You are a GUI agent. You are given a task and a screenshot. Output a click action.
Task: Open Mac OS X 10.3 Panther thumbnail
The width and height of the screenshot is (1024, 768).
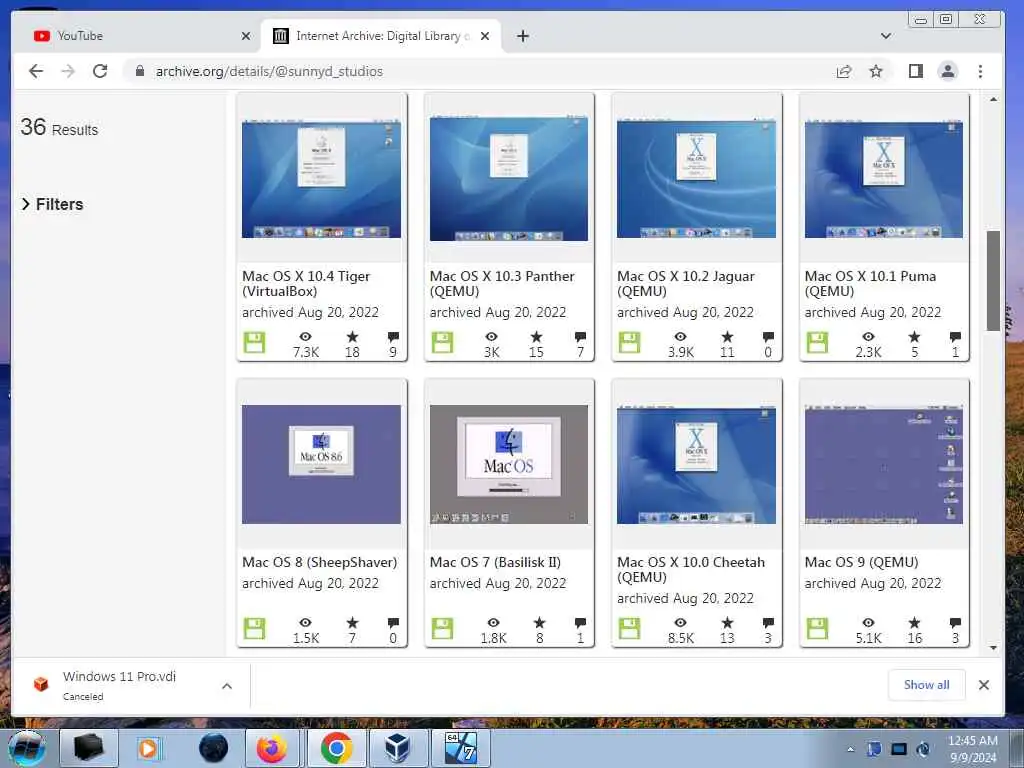coord(509,178)
